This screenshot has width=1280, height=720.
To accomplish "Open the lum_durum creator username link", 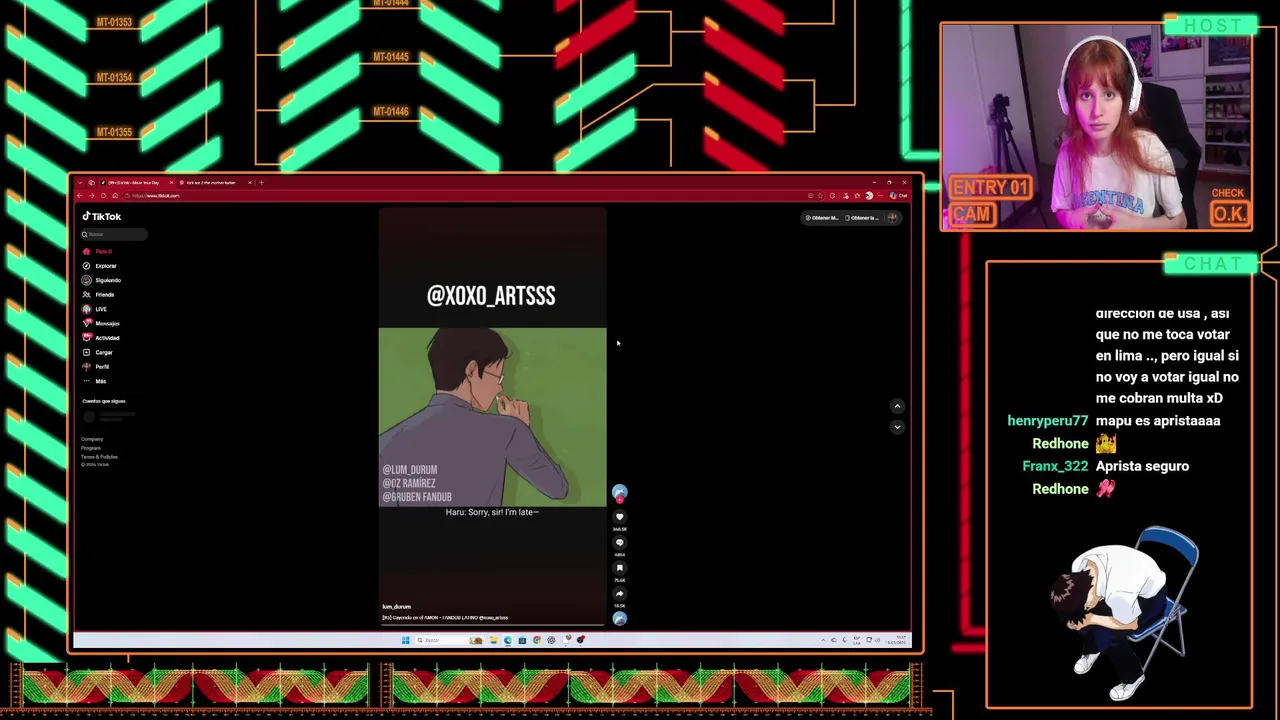I will [396, 607].
